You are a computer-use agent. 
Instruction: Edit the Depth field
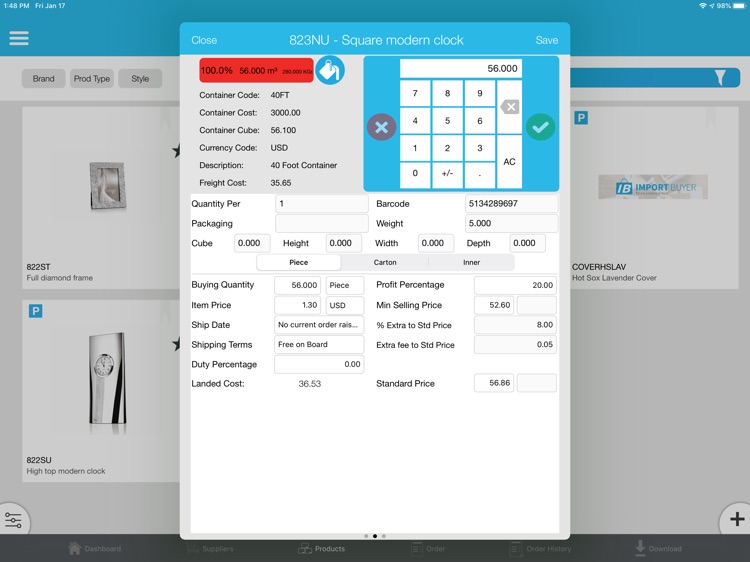coord(528,243)
